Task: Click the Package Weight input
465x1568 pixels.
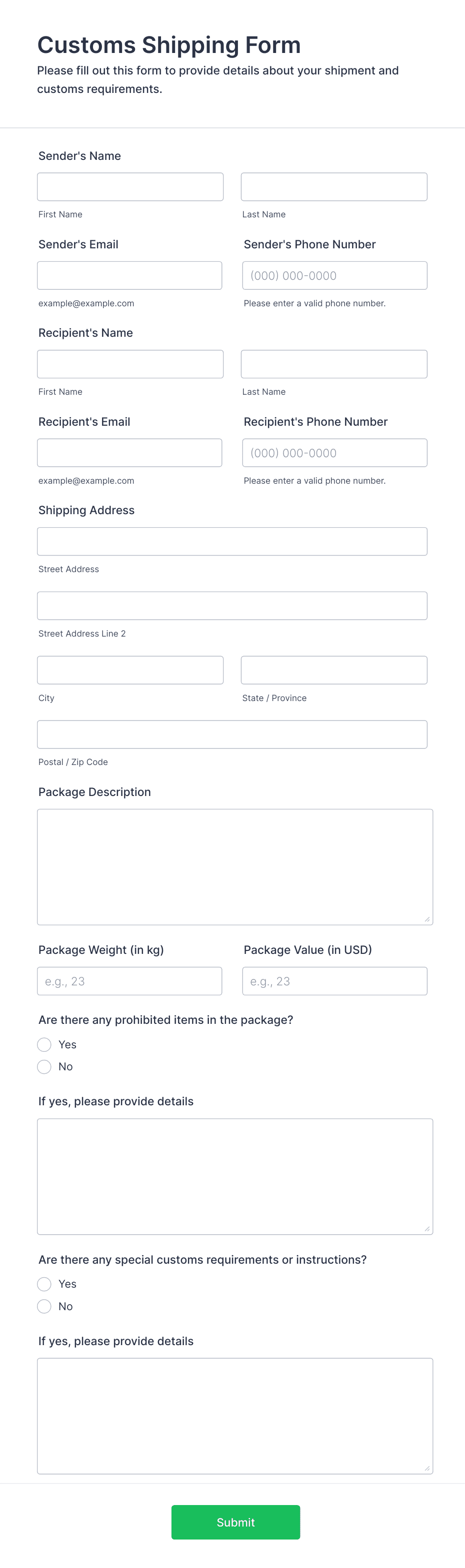Action: 130,980
